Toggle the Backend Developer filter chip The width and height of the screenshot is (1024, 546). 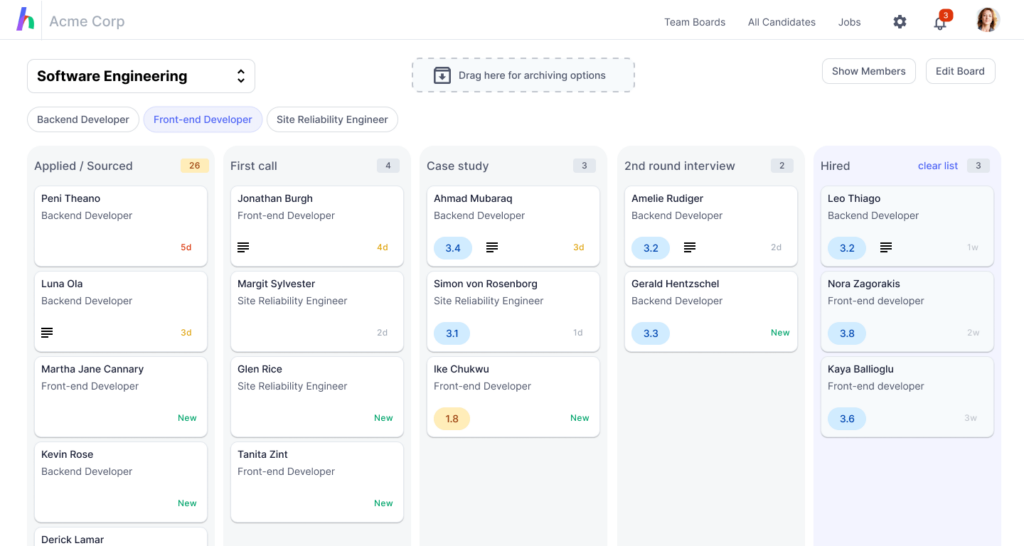point(83,119)
